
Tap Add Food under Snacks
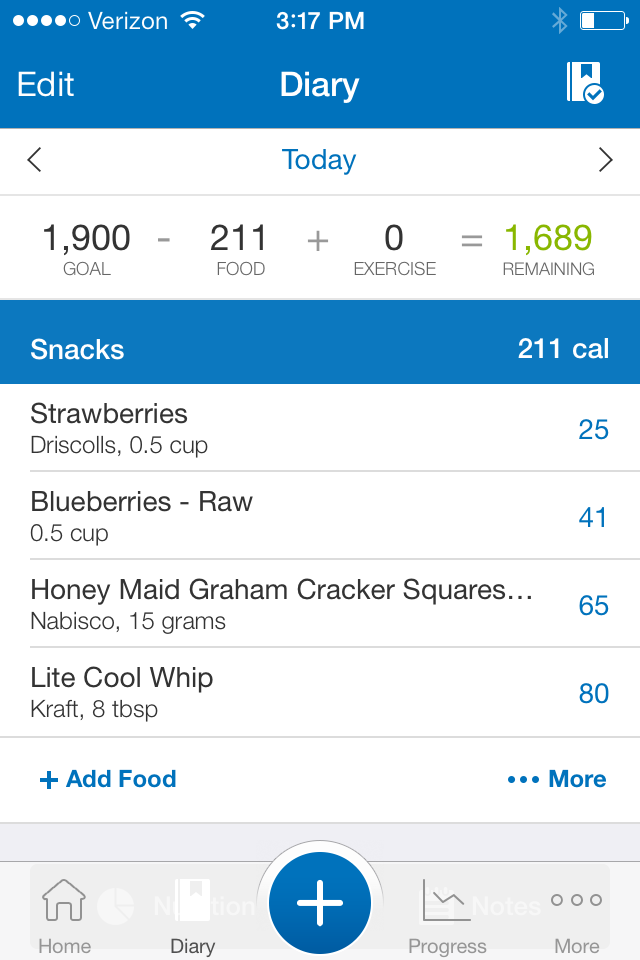(108, 779)
